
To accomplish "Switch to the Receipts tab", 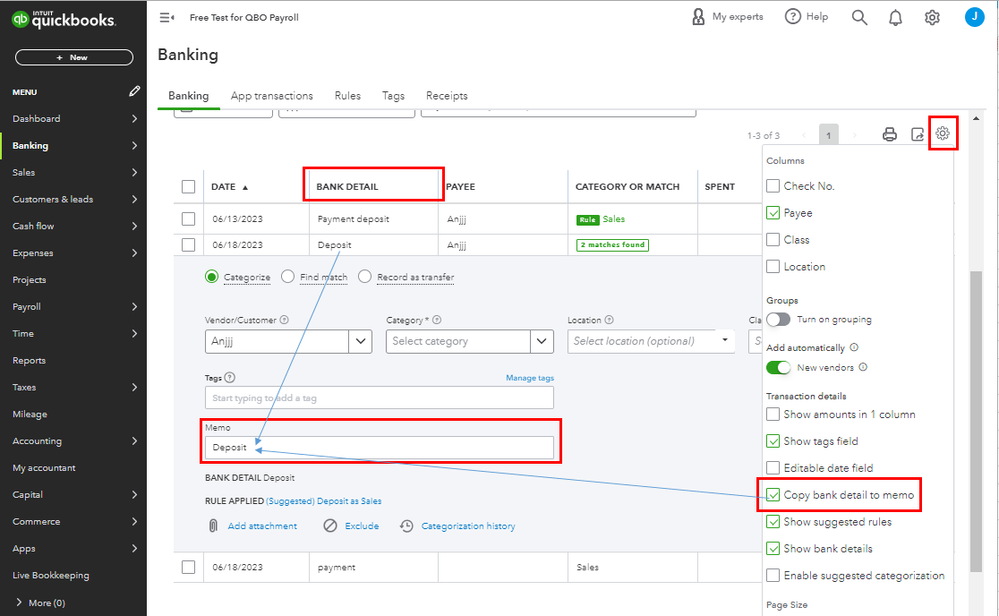I will [x=447, y=96].
